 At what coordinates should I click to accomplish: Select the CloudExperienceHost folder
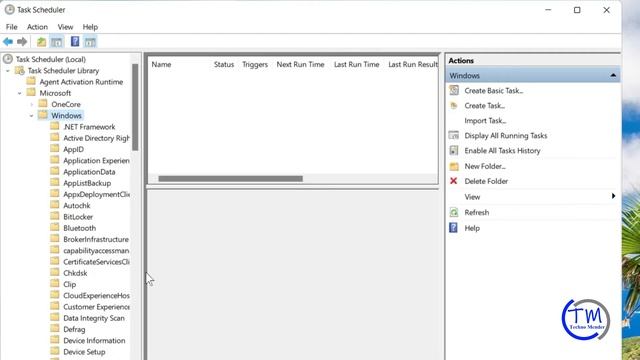[96, 296]
